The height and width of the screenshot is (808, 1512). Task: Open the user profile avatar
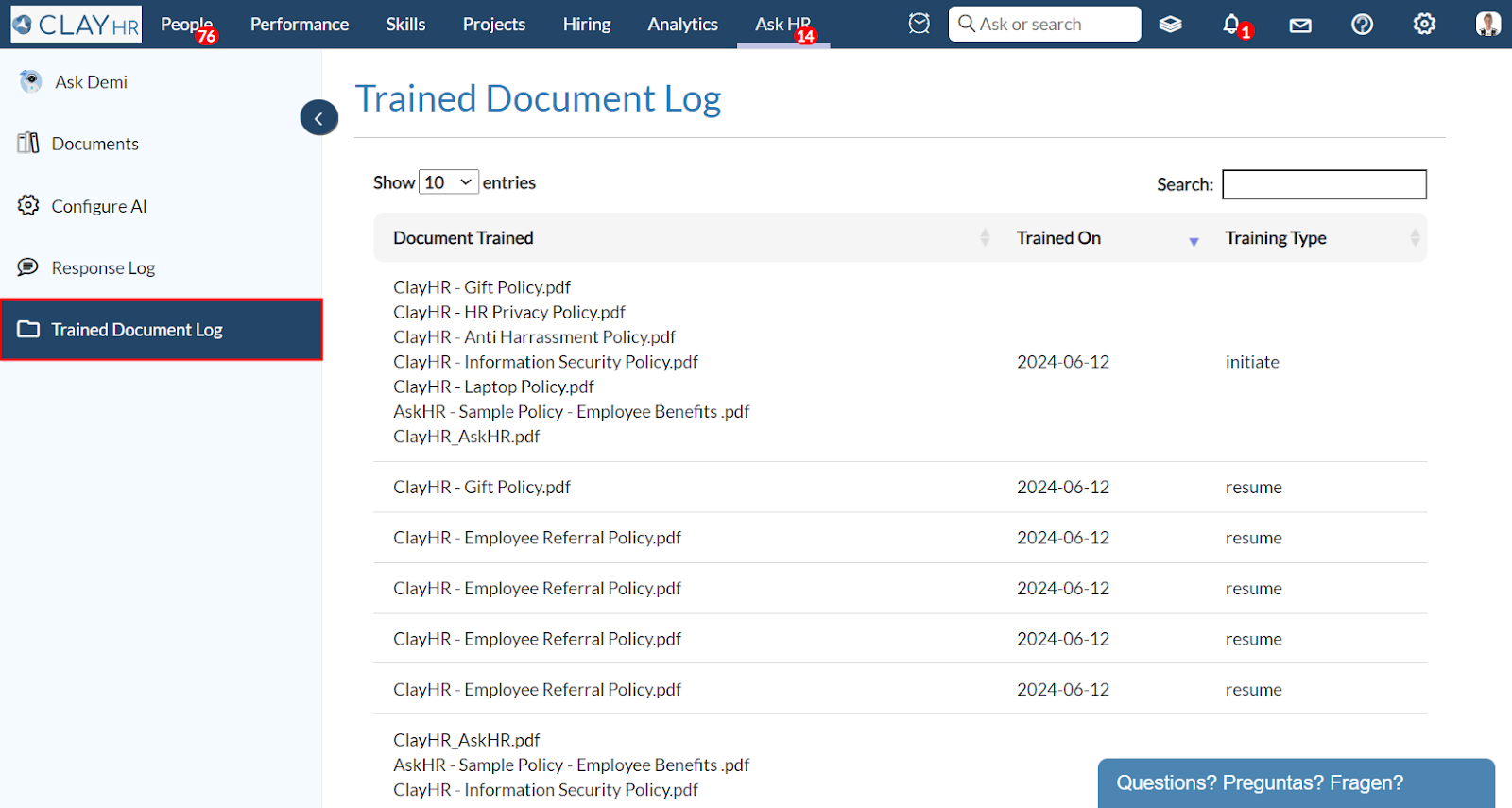[x=1487, y=24]
